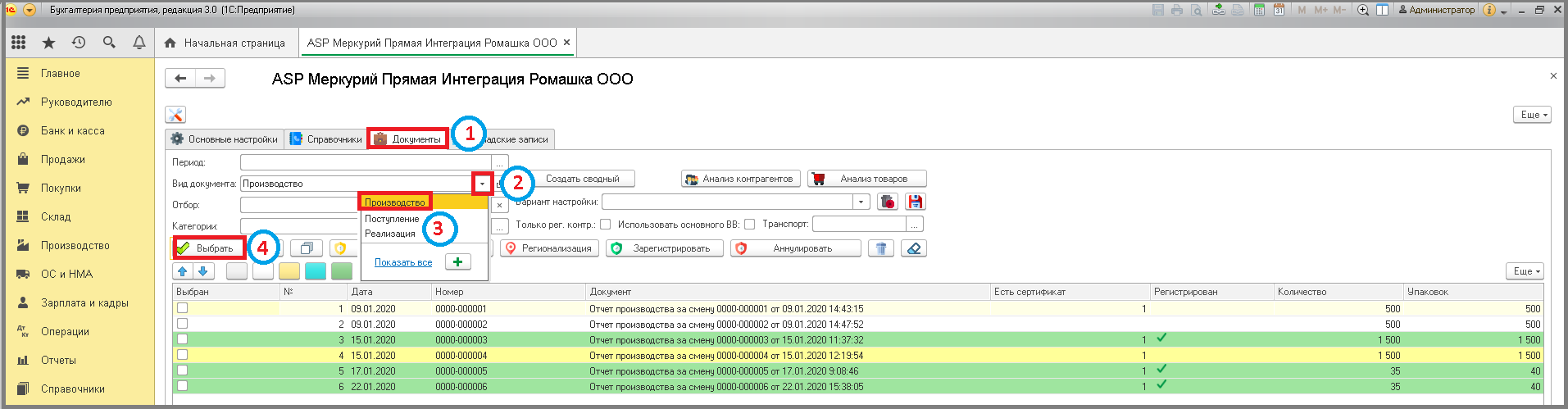This screenshot has width=1568, height=409.
Task: Click the Зарегистрировать button
Action: click(x=665, y=248)
